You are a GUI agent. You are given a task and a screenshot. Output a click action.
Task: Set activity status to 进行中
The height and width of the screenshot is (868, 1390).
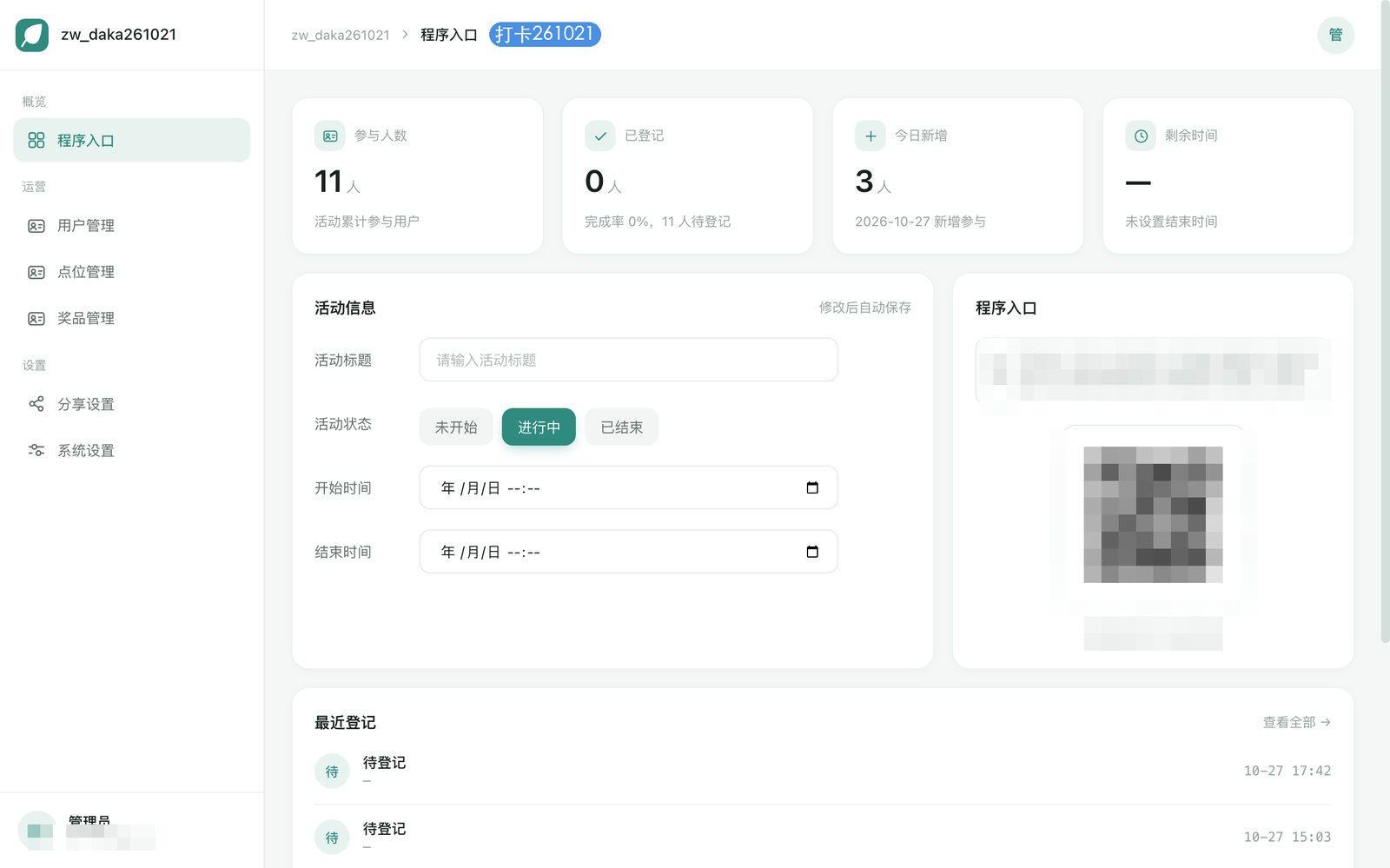tap(539, 427)
